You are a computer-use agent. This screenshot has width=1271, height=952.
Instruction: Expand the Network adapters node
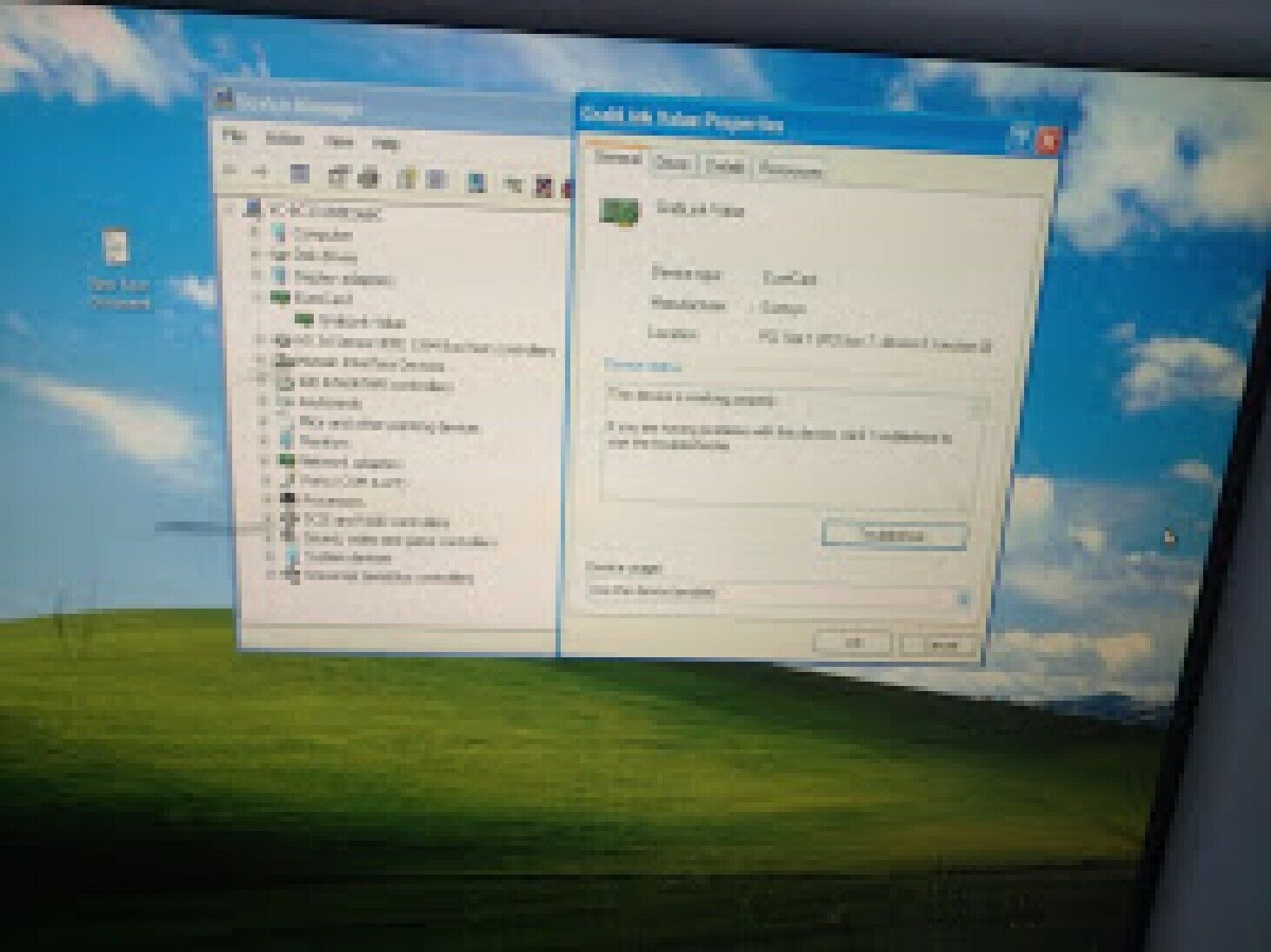pyautogui.click(x=265, y=460)
